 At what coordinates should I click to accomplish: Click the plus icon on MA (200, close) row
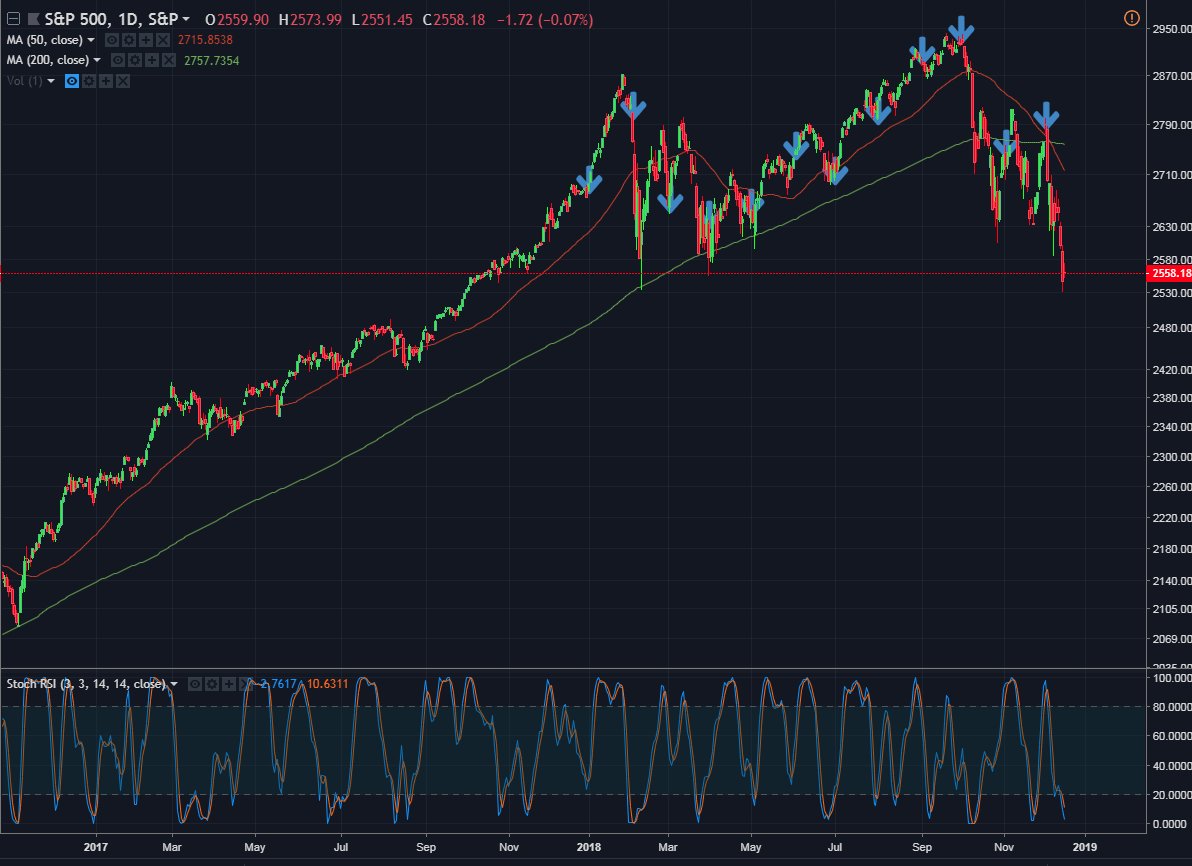pyautogui.click(x=152, y=60)
